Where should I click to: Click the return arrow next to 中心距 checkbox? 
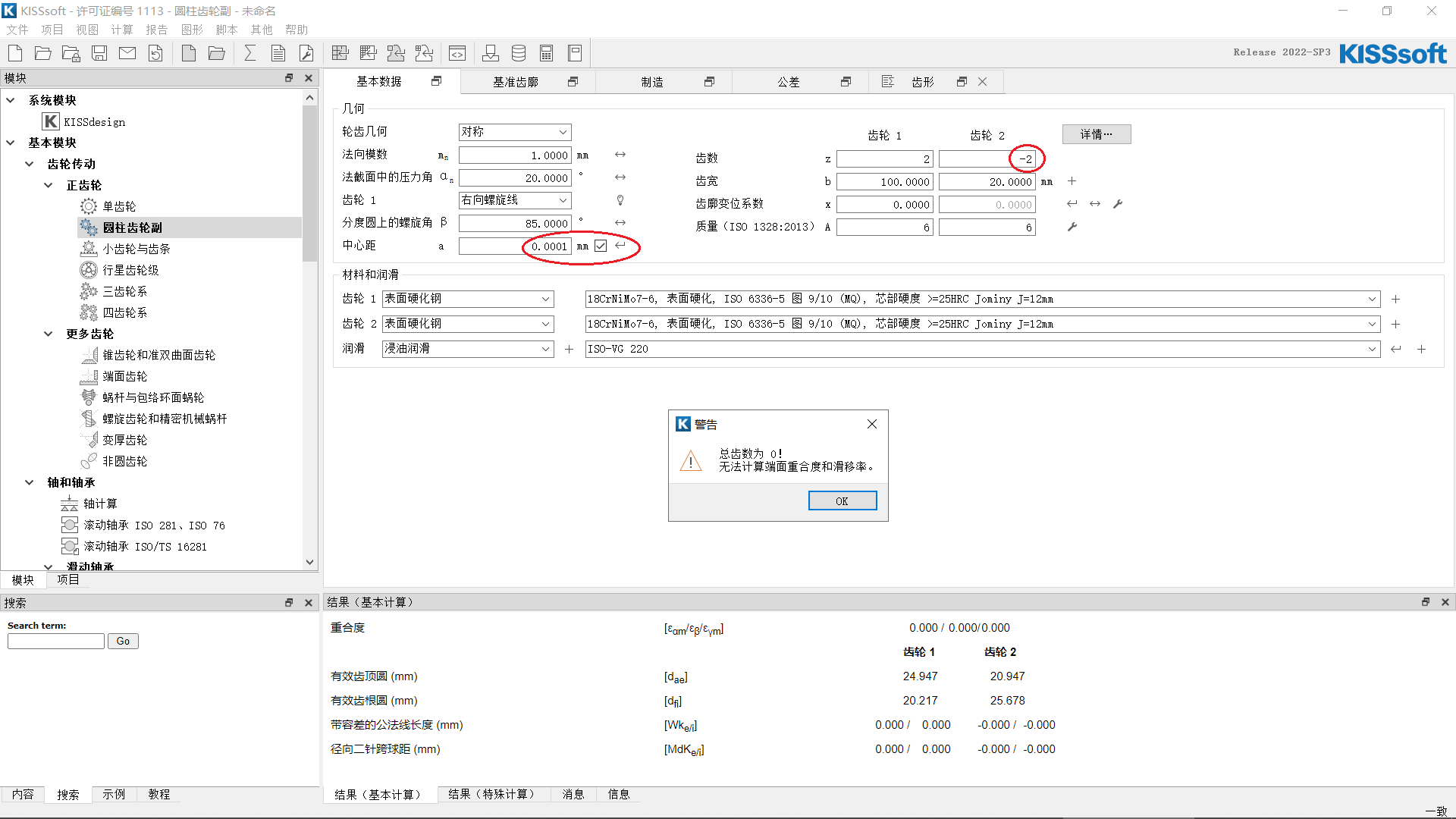point(620,245)
